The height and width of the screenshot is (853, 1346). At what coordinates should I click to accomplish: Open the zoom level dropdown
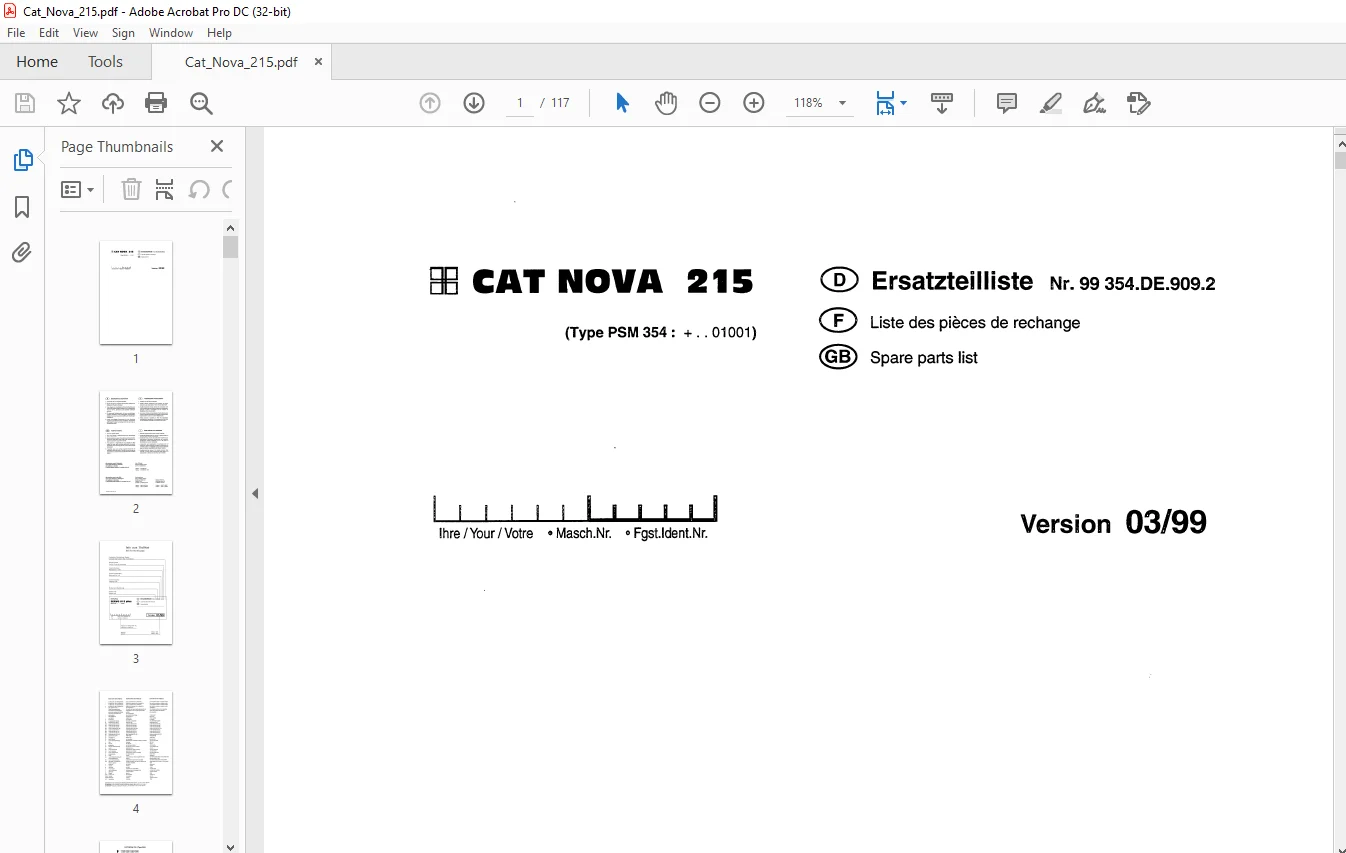point(842,103)
